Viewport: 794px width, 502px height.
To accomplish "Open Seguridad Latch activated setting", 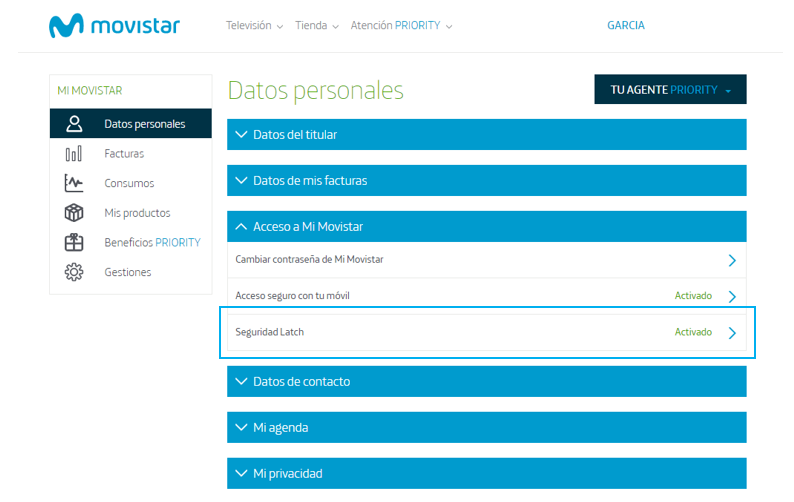I will click(x=486, y=332).
